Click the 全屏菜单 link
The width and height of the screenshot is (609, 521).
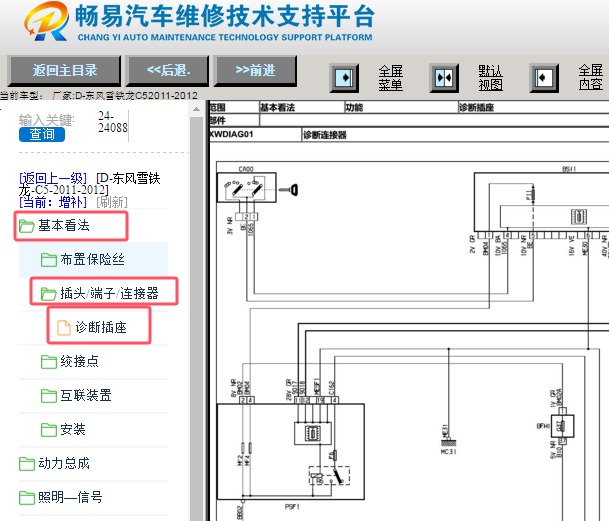pyautogui.click(x=390, y=78)
